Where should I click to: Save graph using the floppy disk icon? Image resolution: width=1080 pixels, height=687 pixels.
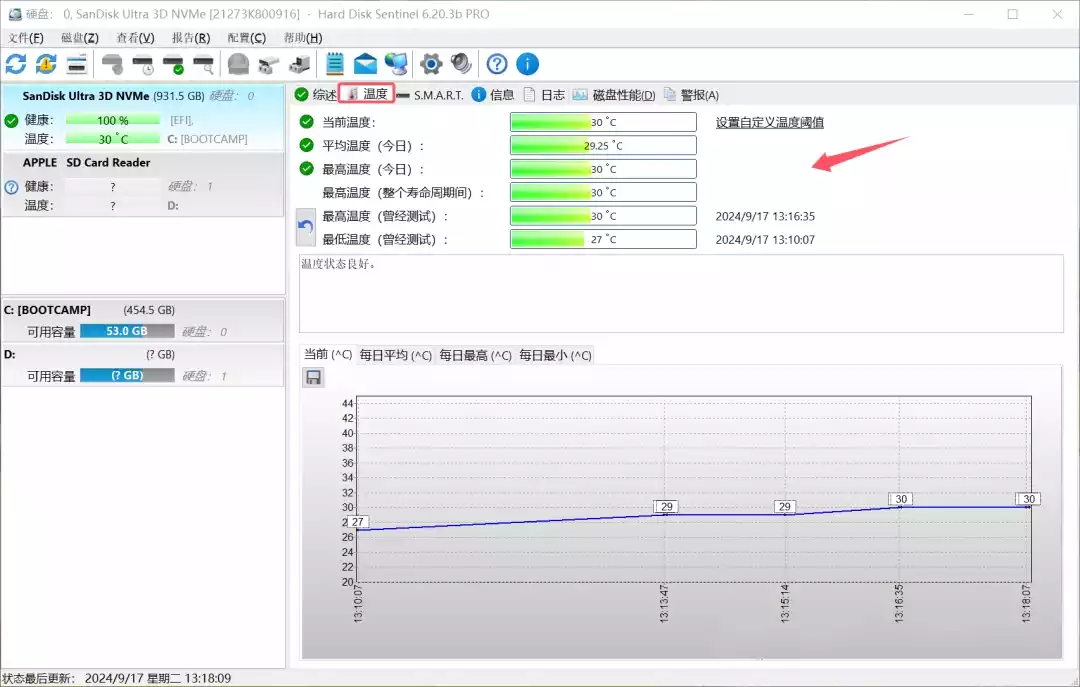pos(313,377)
